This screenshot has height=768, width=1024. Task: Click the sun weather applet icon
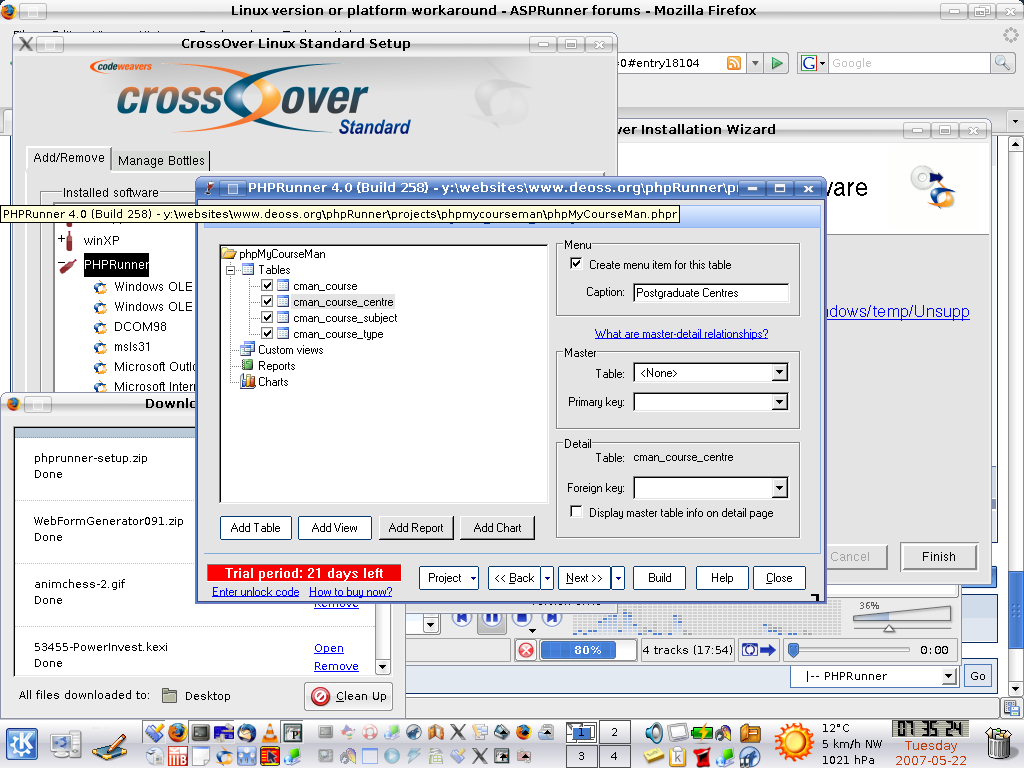click(x=794, y=742)
